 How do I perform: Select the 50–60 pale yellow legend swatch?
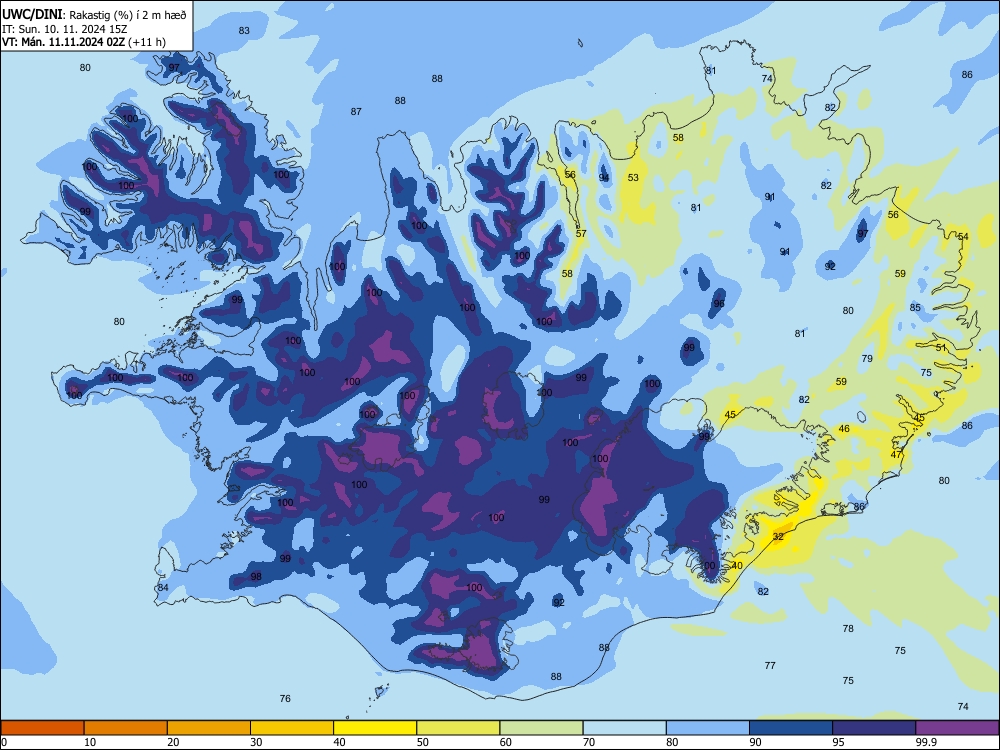click(x=458, y=728)
